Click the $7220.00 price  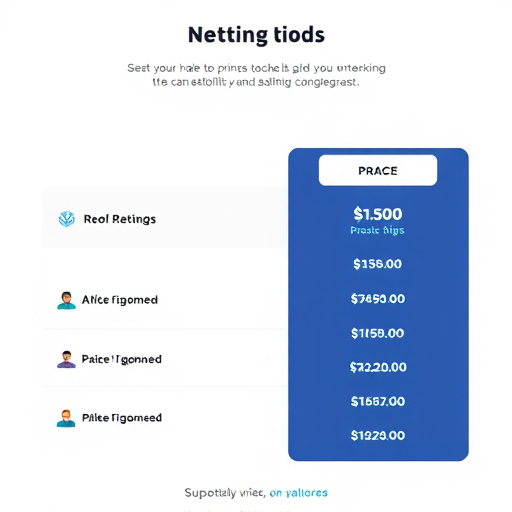[378, 367]
